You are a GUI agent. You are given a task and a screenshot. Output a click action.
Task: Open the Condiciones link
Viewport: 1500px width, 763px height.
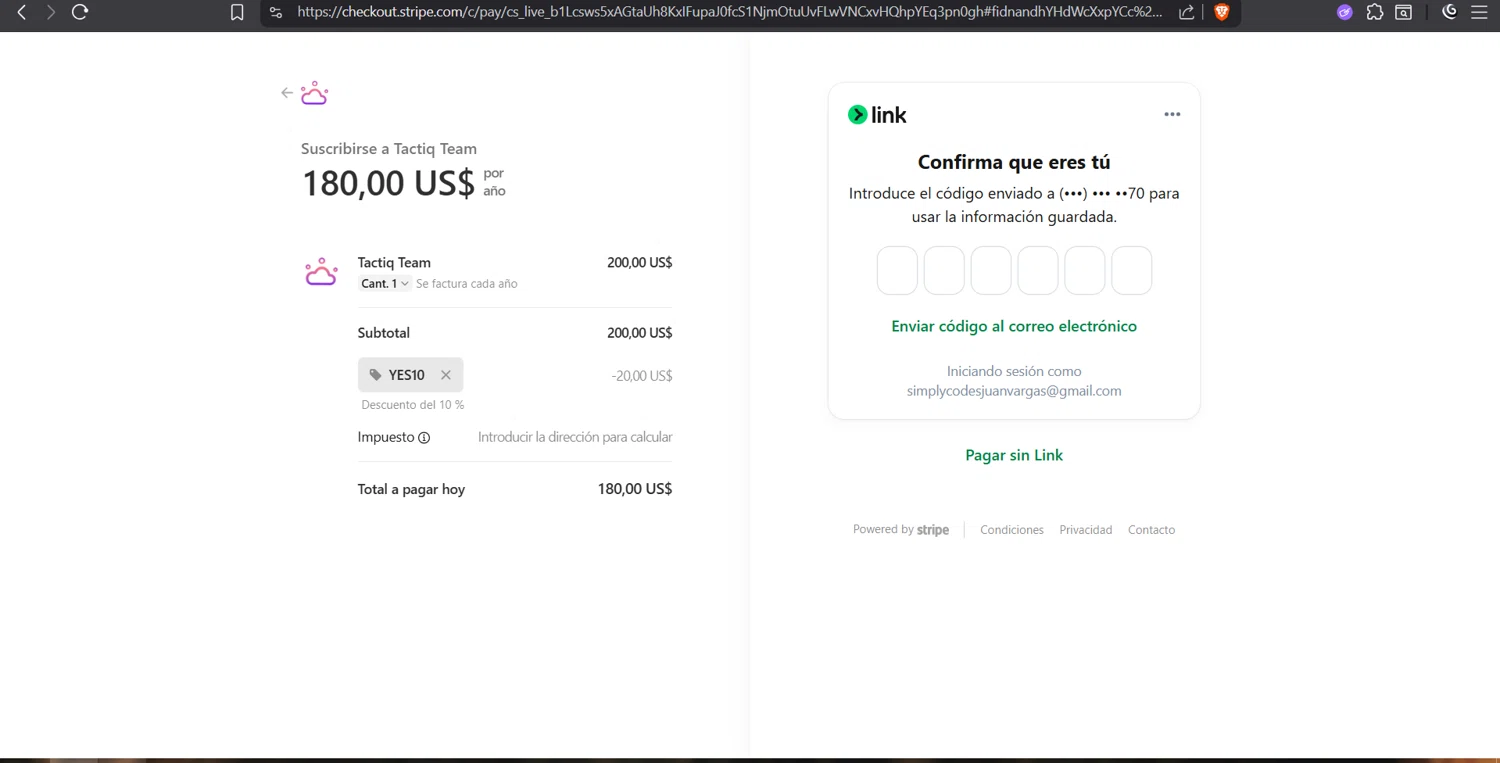[1012, 530]
